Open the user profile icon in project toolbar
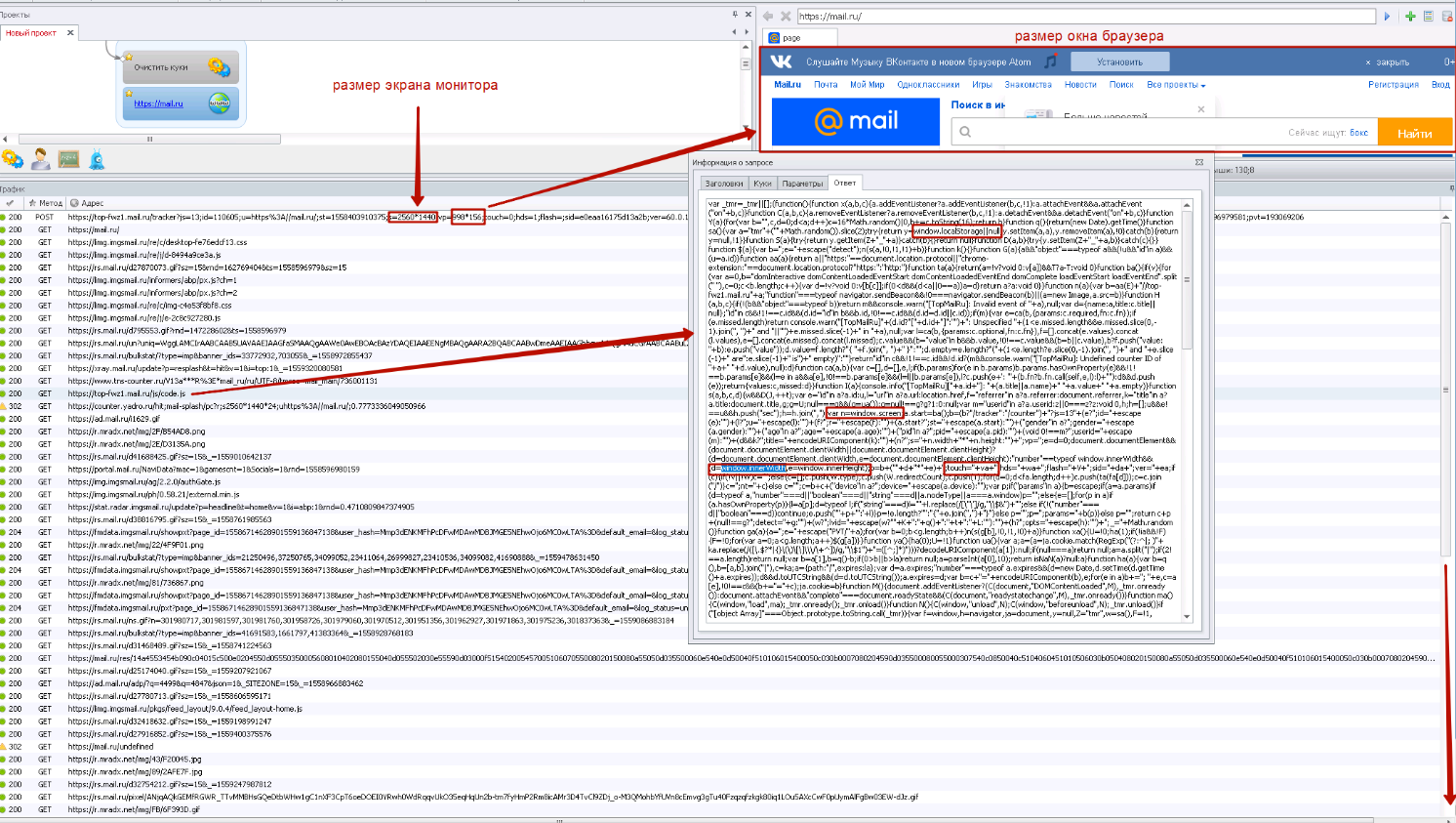Image resolution: width=1456 pixels, height=823 pixels. 41,158
